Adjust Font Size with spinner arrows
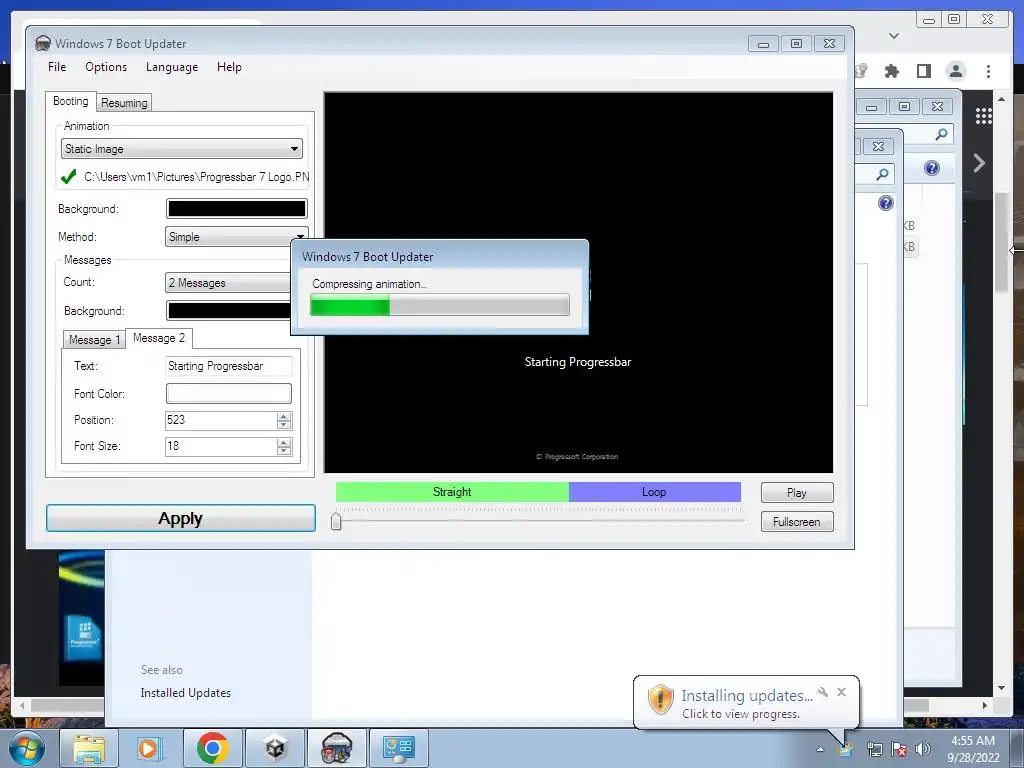Image resolution: width=1024 pixels, height=768 pixels. (x=283, y=446)
